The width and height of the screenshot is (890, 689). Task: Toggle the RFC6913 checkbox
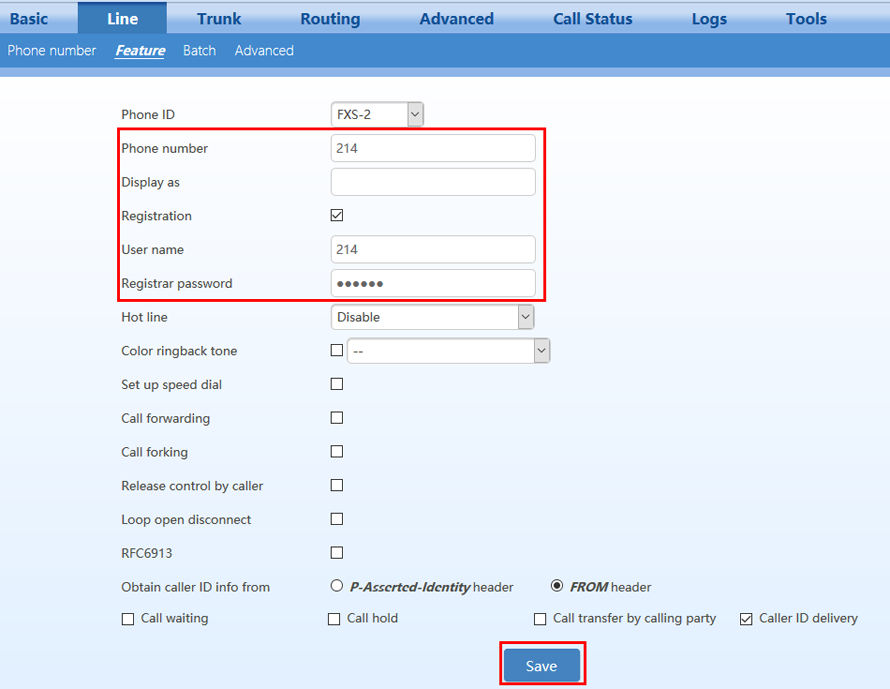coord(337,553)
